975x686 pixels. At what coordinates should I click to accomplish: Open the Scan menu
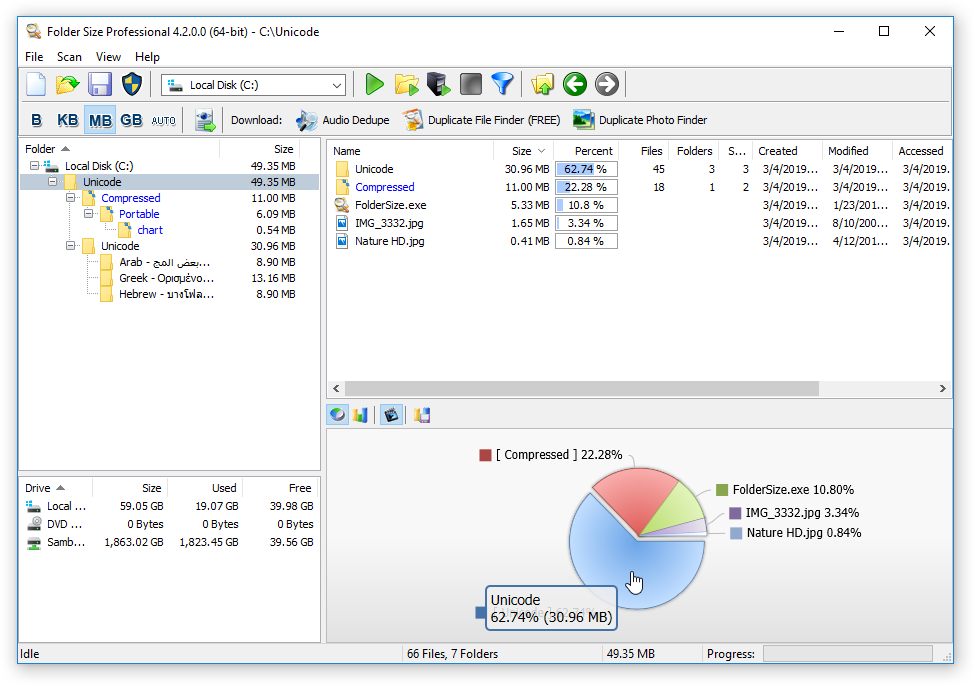pos(69,57)
